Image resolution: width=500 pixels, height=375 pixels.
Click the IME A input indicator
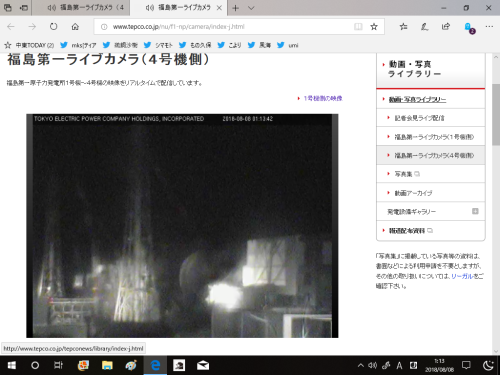(399, 366)
